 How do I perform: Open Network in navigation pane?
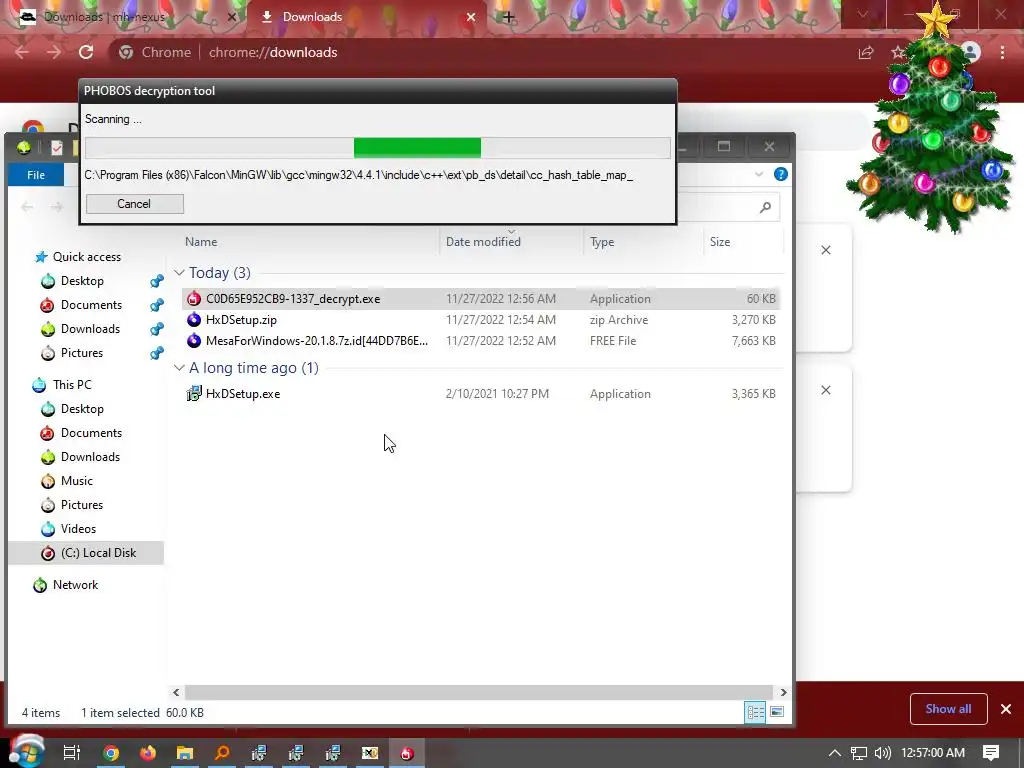[x=75, y=585]
